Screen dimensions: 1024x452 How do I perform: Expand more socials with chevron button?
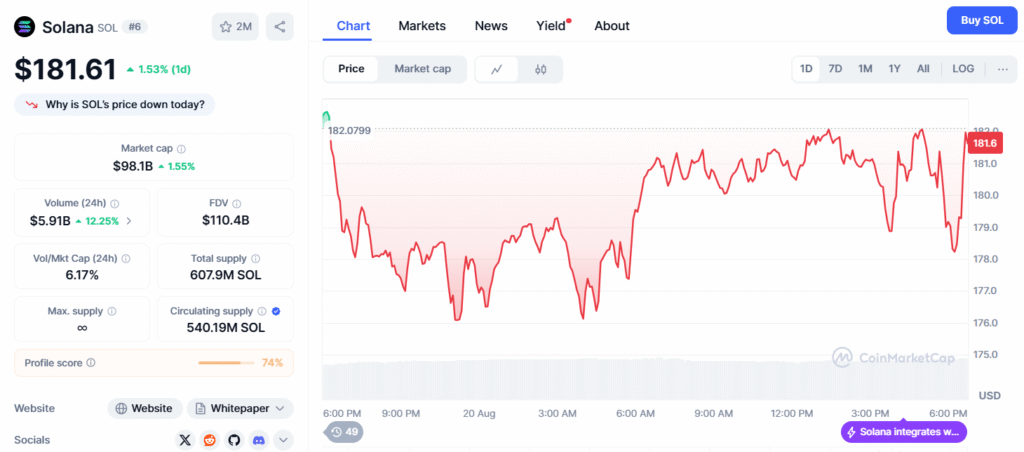pos(283,440)
